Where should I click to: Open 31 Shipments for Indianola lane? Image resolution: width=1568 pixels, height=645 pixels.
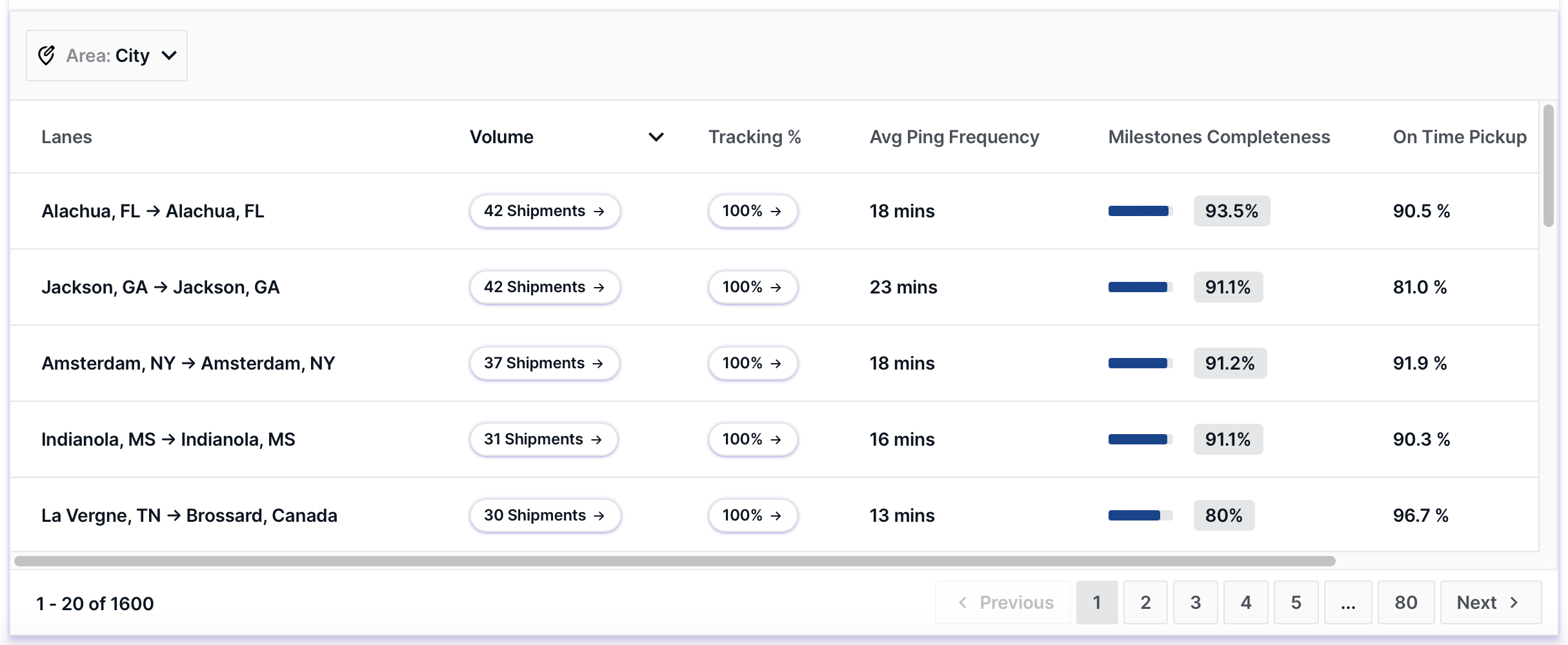click(x=543, y=439)
